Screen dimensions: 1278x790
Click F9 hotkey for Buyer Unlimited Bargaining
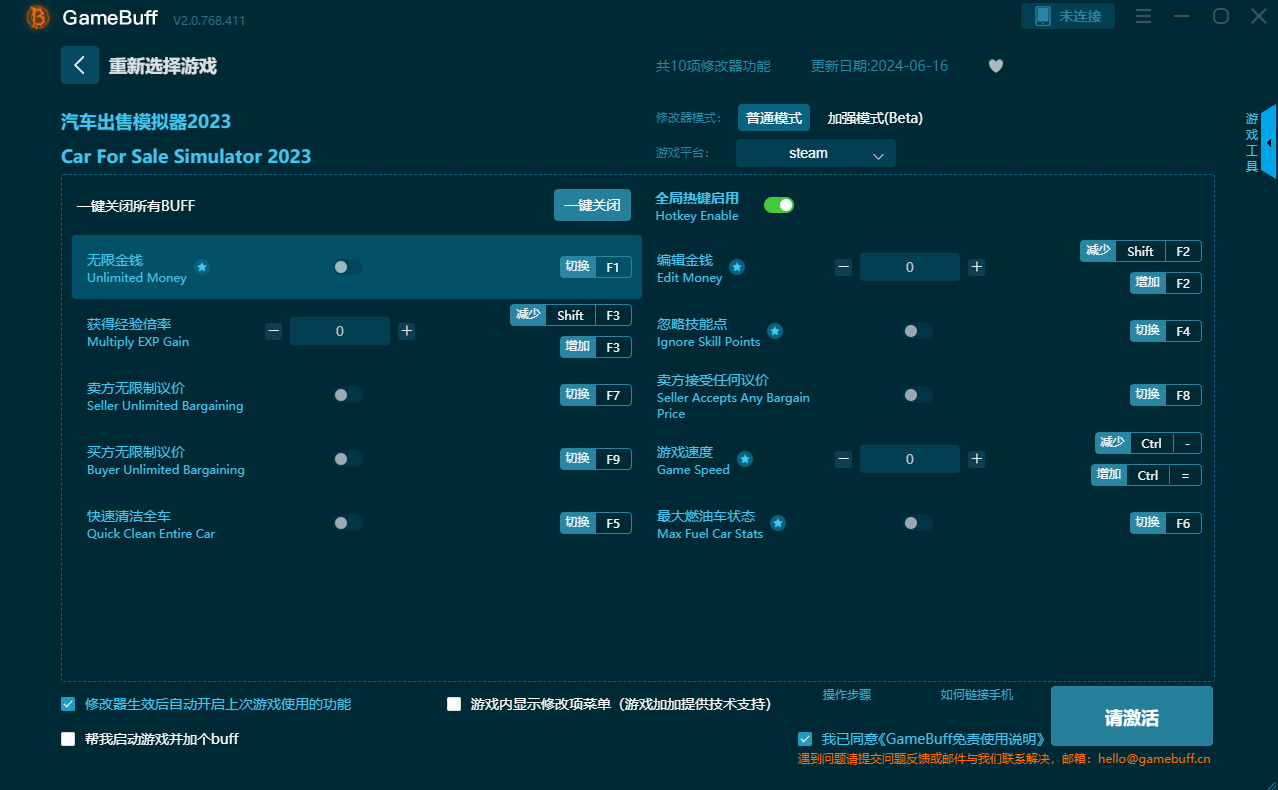pyautogui.click(x=596, y=459)
